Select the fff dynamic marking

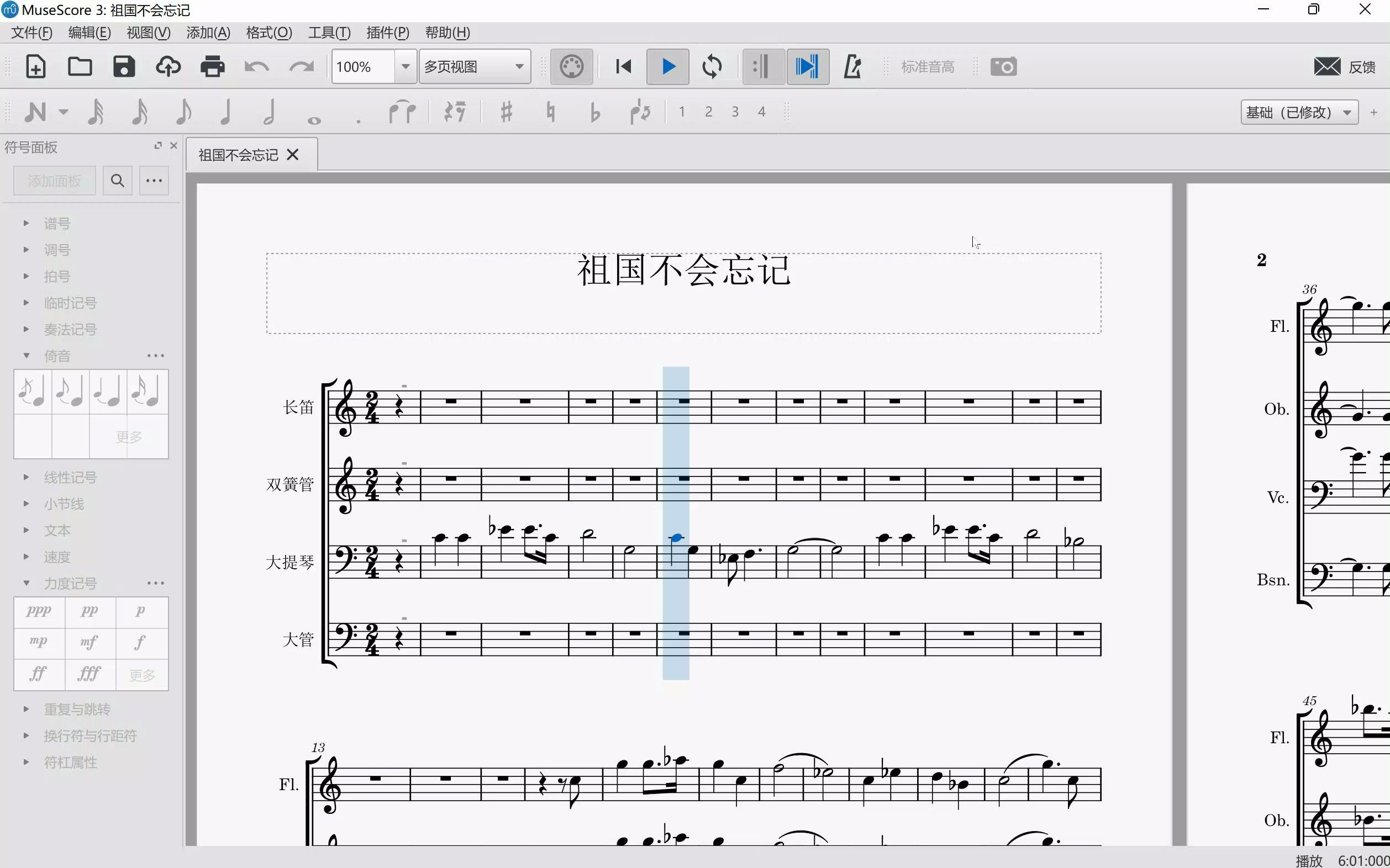[90, 674]
